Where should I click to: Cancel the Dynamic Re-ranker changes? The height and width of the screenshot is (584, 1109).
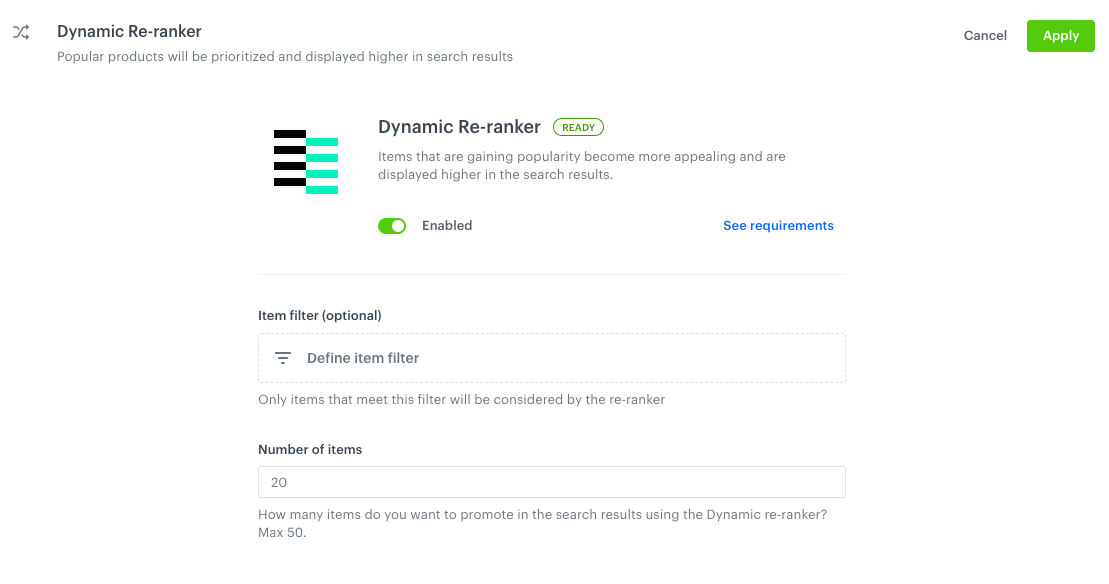pyautogui.click(x=984, y=35)
